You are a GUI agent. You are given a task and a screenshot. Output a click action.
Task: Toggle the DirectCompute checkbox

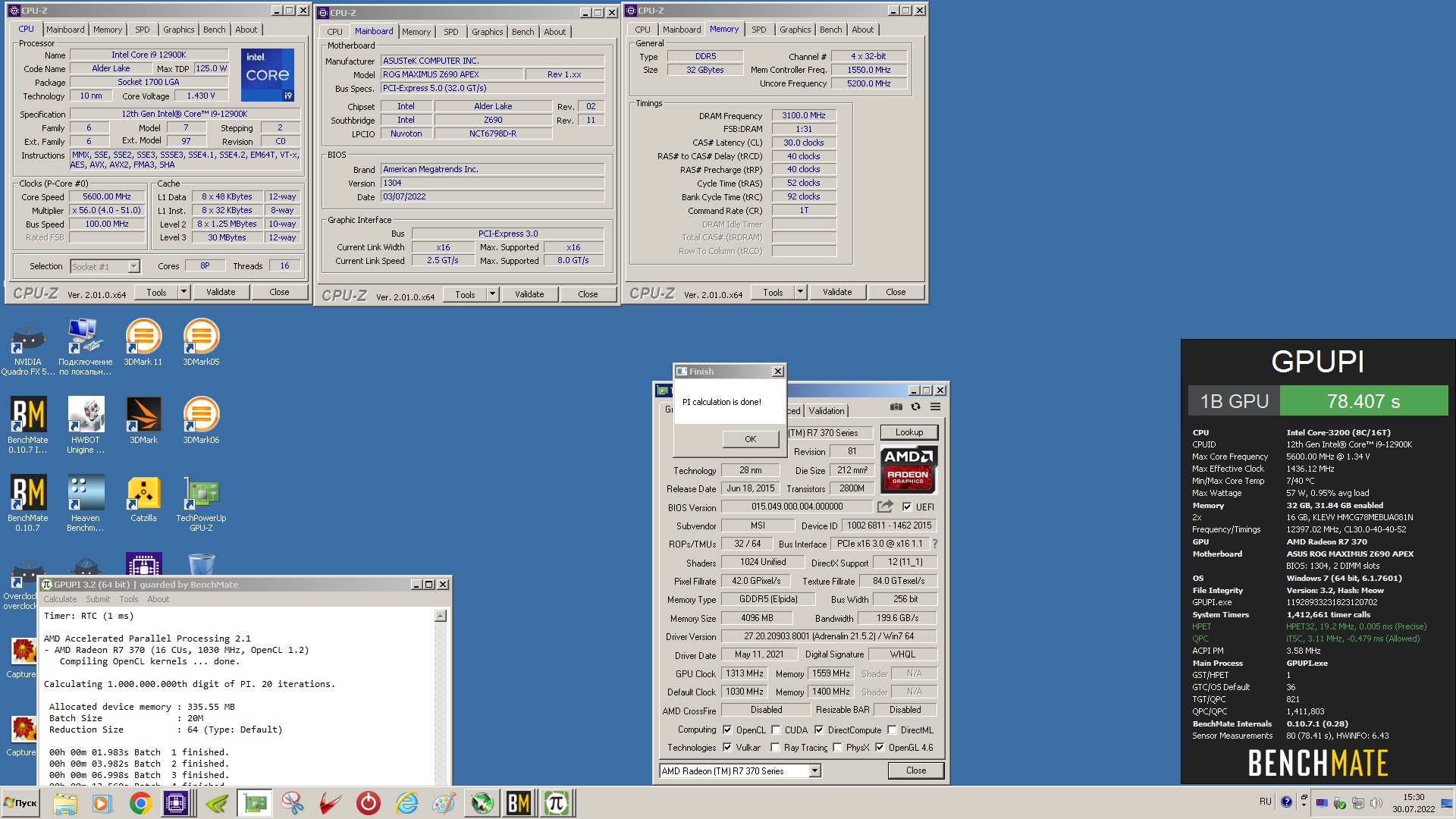[x=819, y=730]
